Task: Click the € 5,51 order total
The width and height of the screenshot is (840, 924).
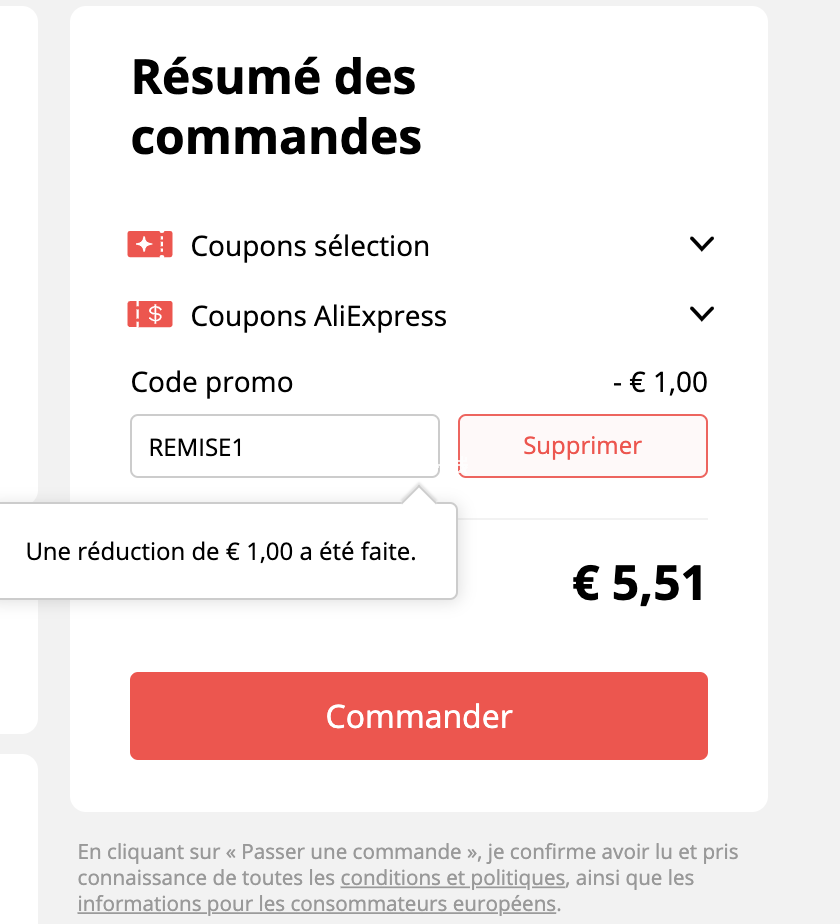Action: click(638, 583)
